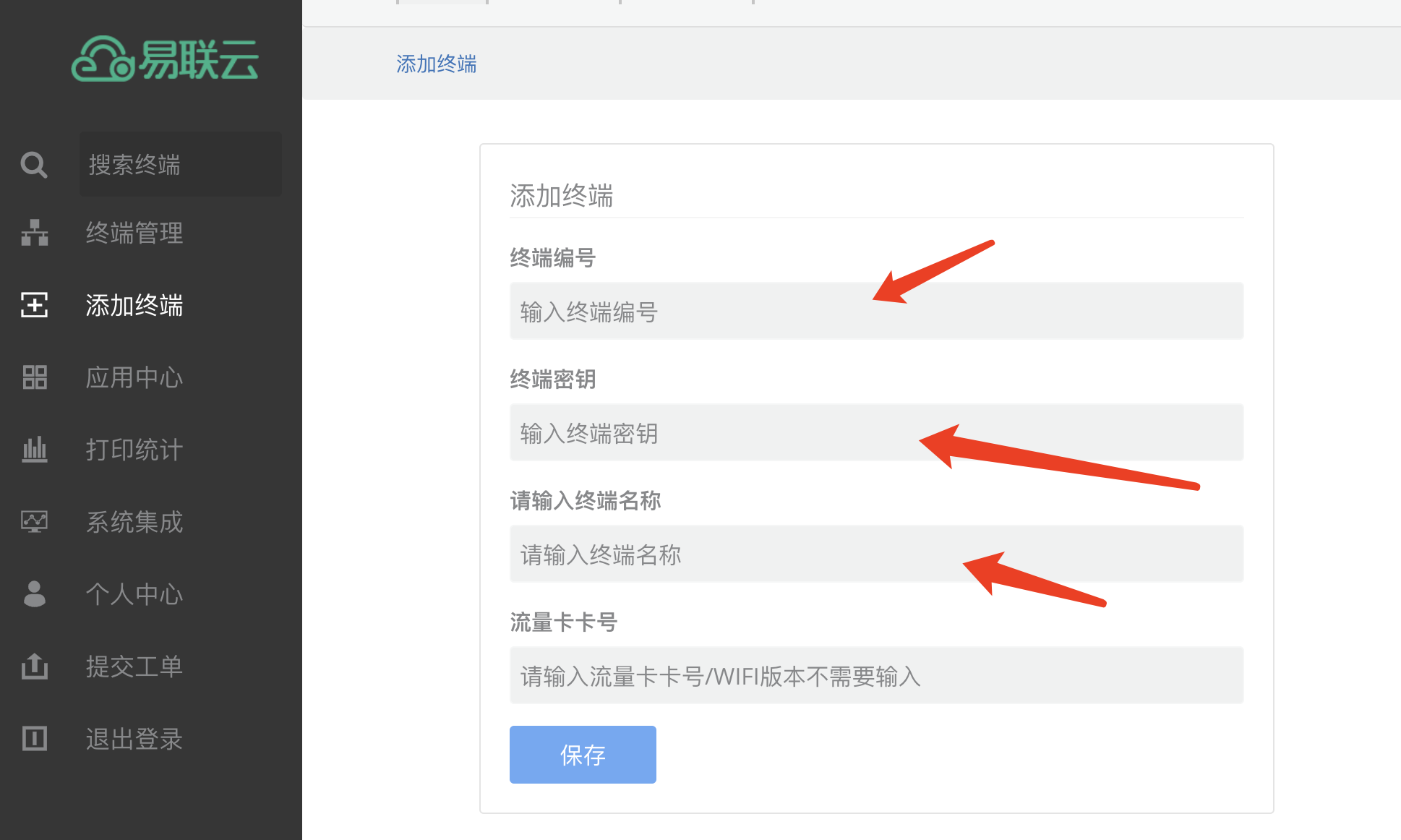
Task: Focus the 搜索终端 search box
Action: click(x=181, y=164)
